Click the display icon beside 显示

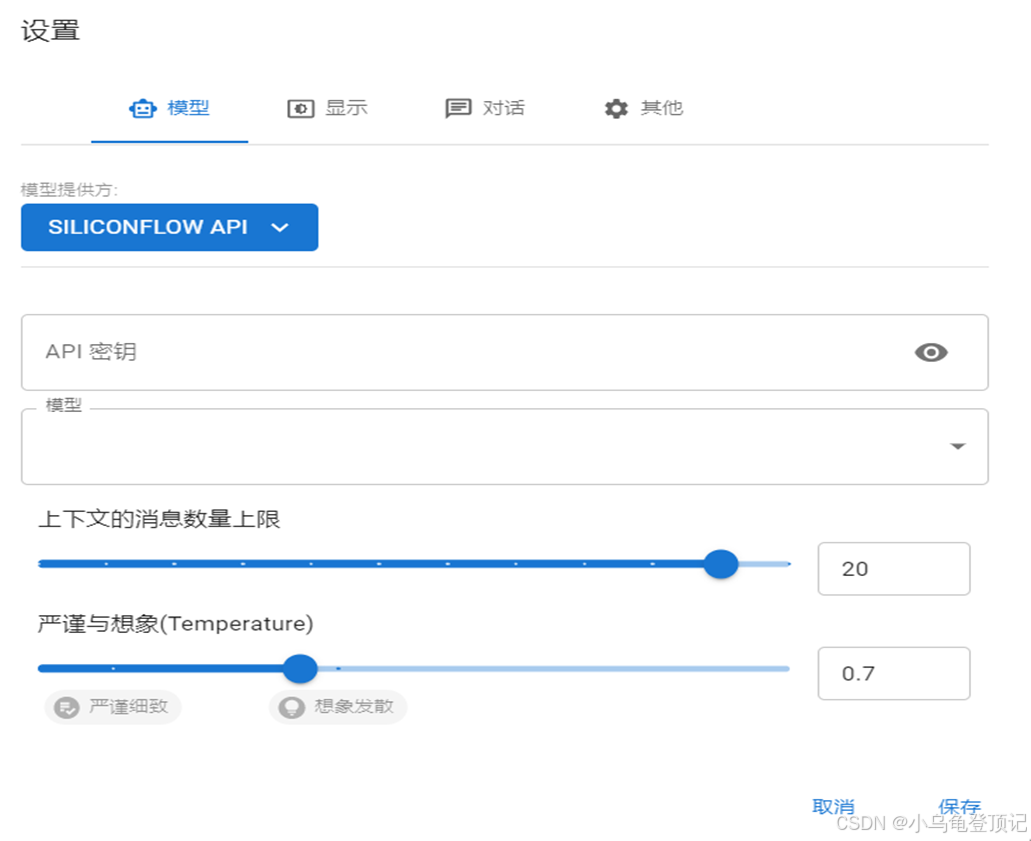[300, 108]
